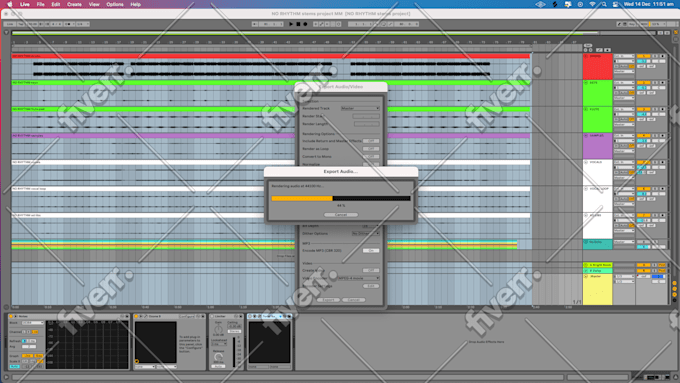Select the purple SAMPLES track header

pos(598,146)
